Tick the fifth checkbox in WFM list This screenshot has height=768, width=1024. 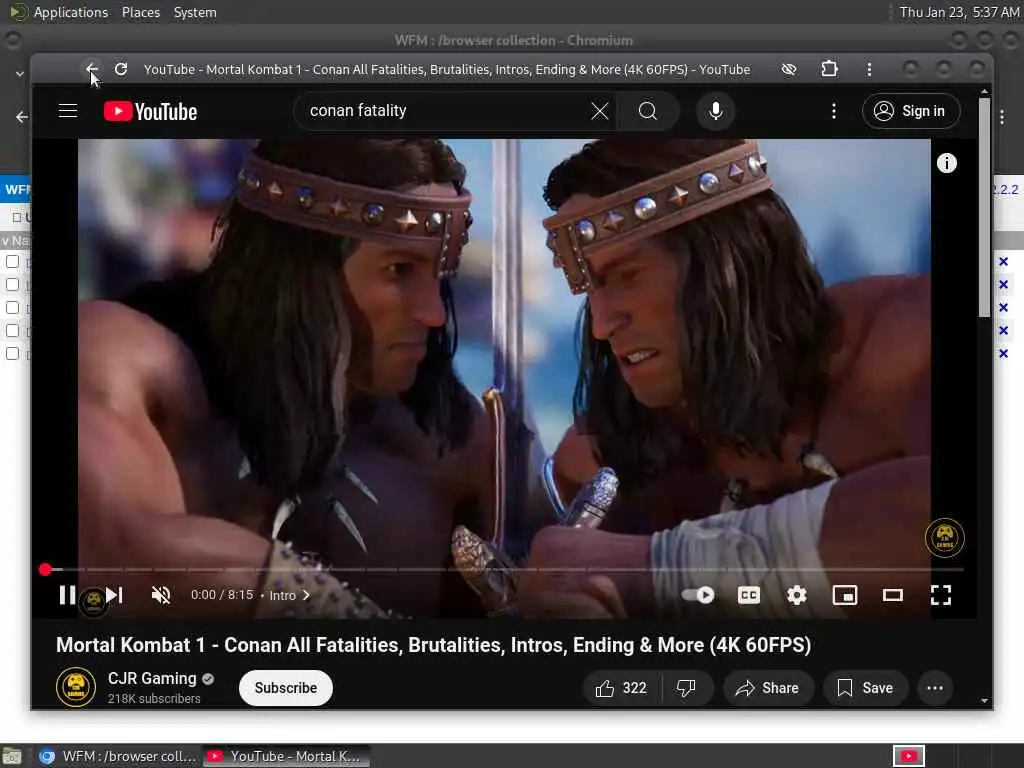pyautogui.click(x=12, y=353)
